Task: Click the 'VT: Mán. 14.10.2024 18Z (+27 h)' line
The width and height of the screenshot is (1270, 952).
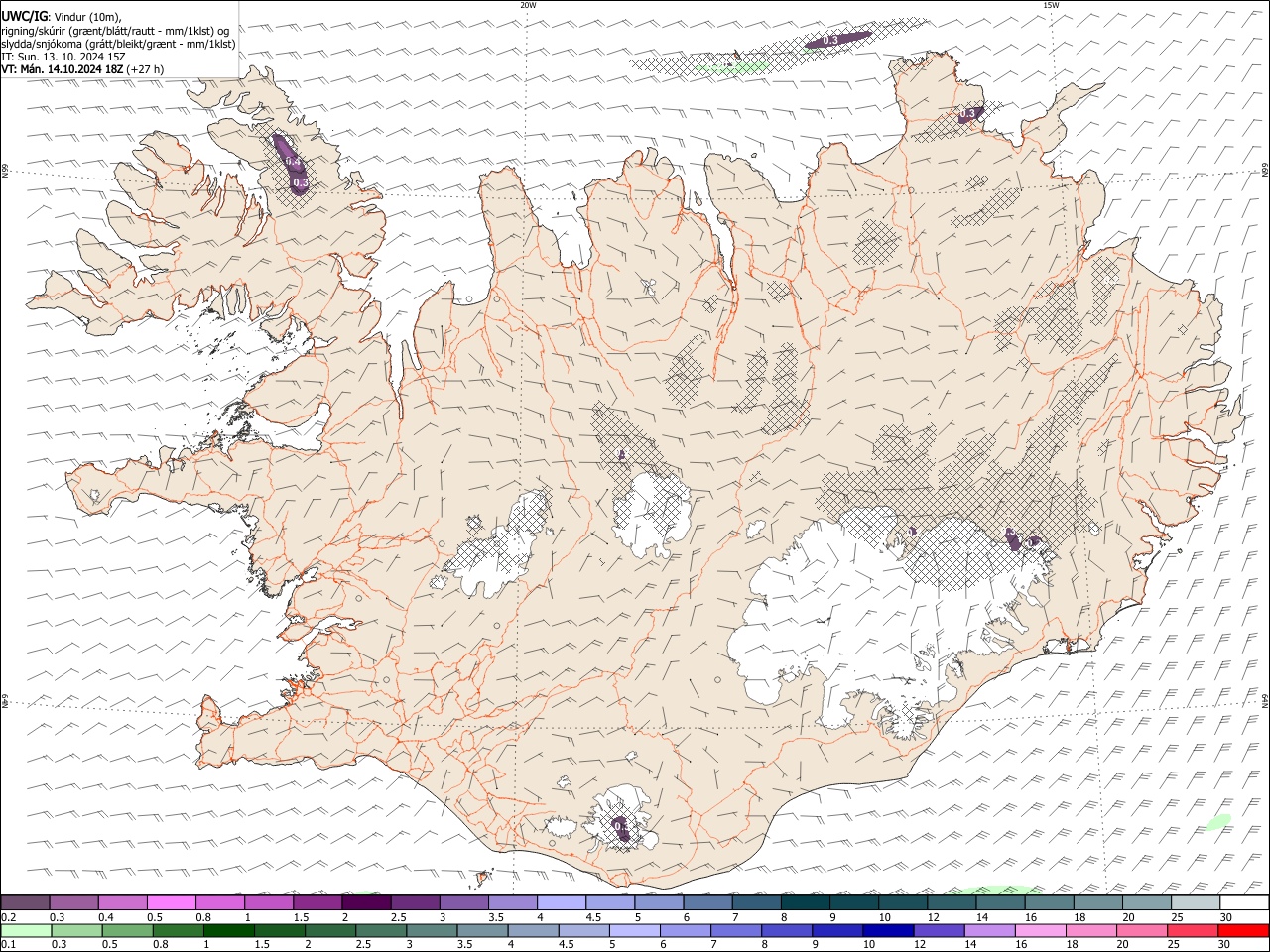Action: coord(82,69)
